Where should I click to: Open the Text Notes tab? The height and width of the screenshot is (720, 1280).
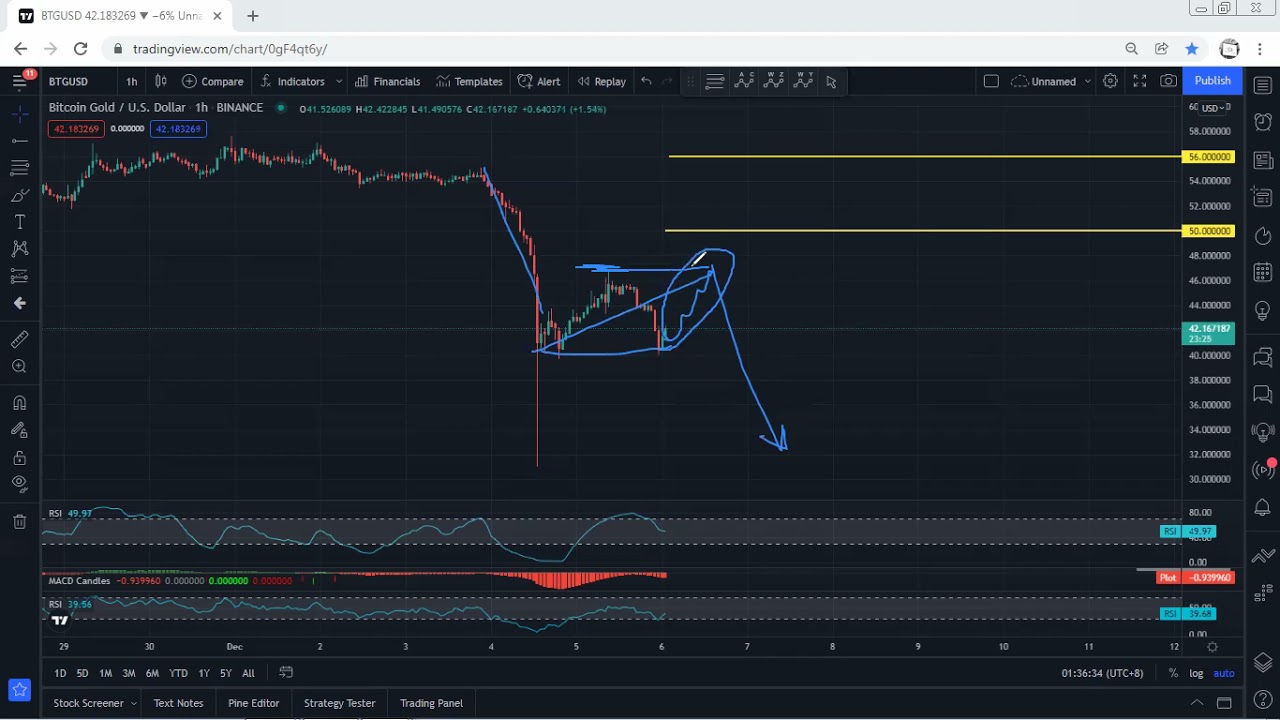[x=178, y=703]
